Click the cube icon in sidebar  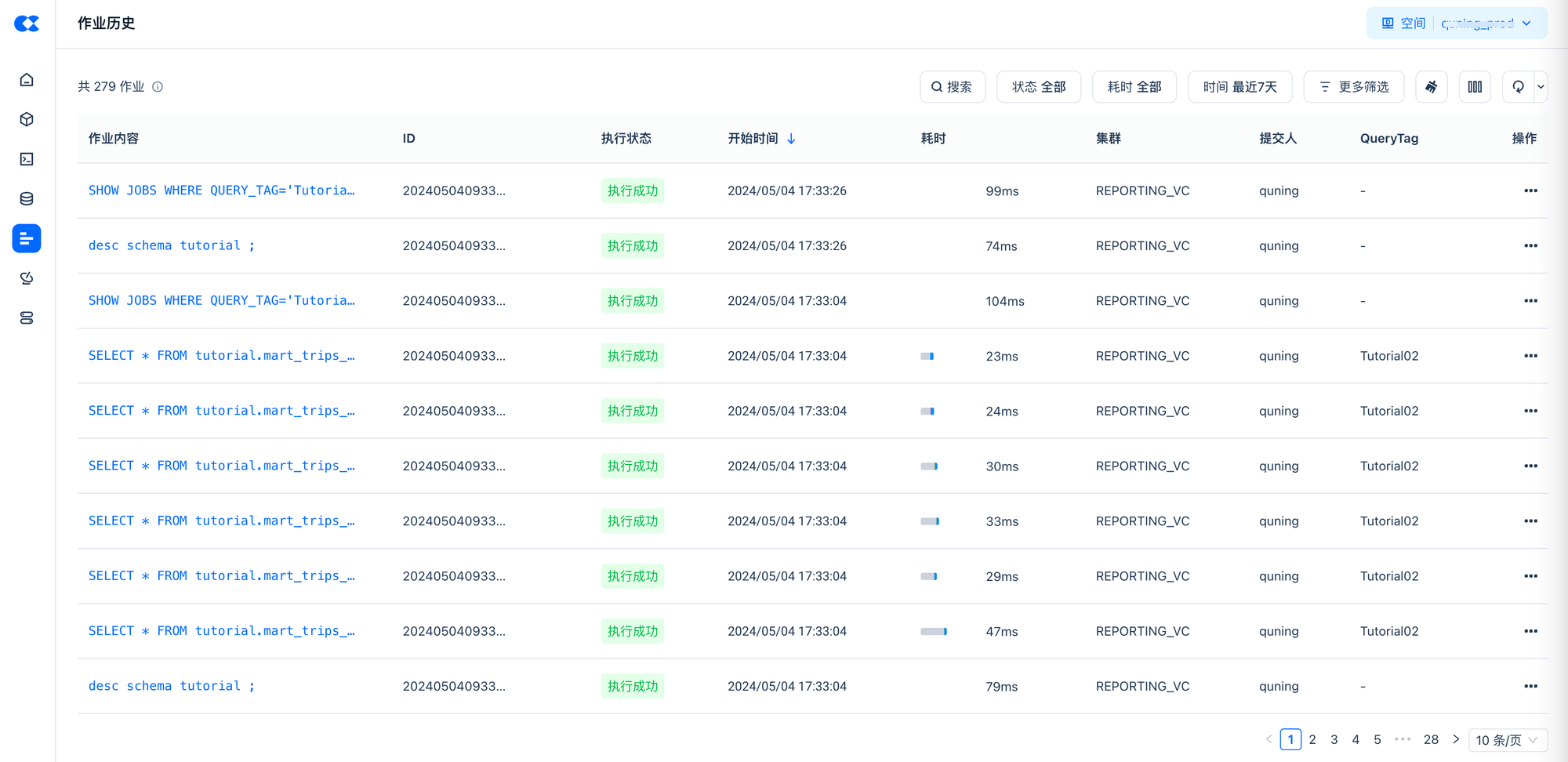27,119
